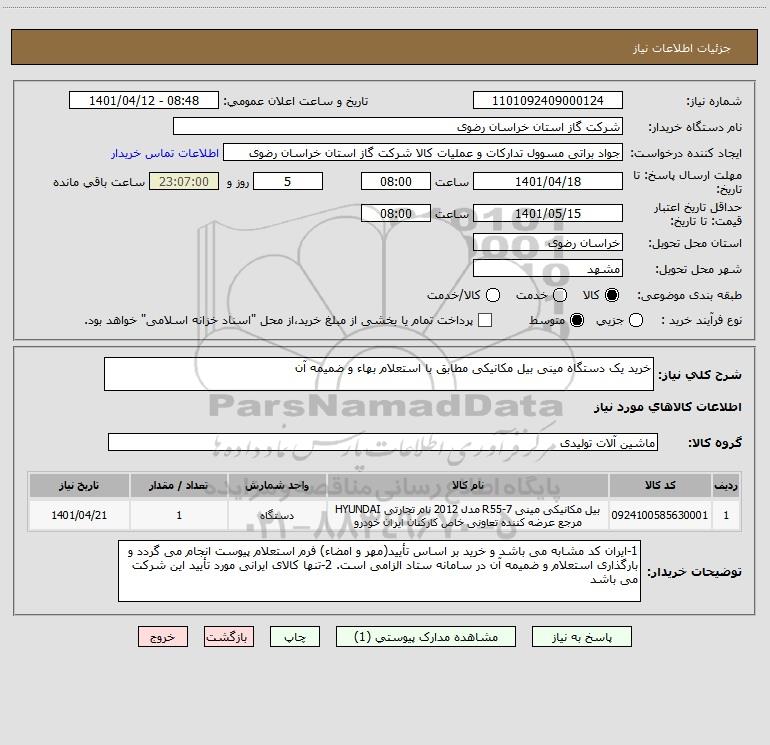Click remaining time field 23:07:00
This screenshot has width=770, height=745.
point(184,181)
